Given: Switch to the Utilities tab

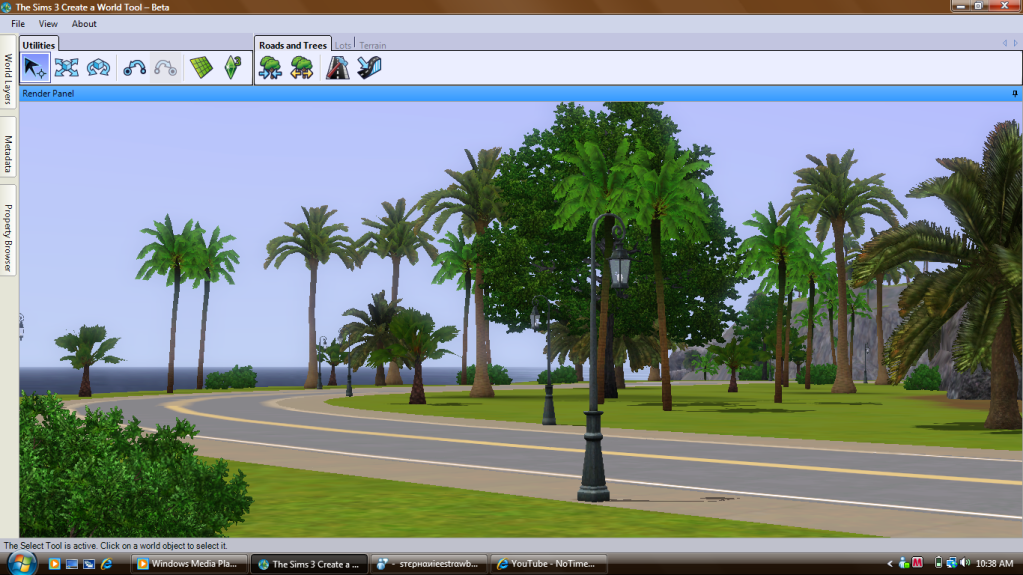Looking at the screenshot, I should click(x=38, y=44).
